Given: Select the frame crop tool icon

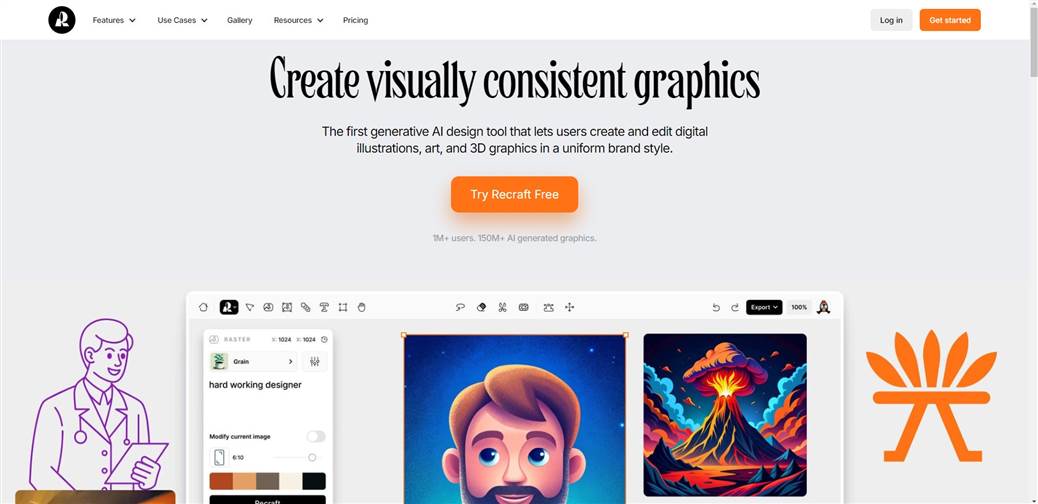Looking at the screenshot, I should [343, 307].
